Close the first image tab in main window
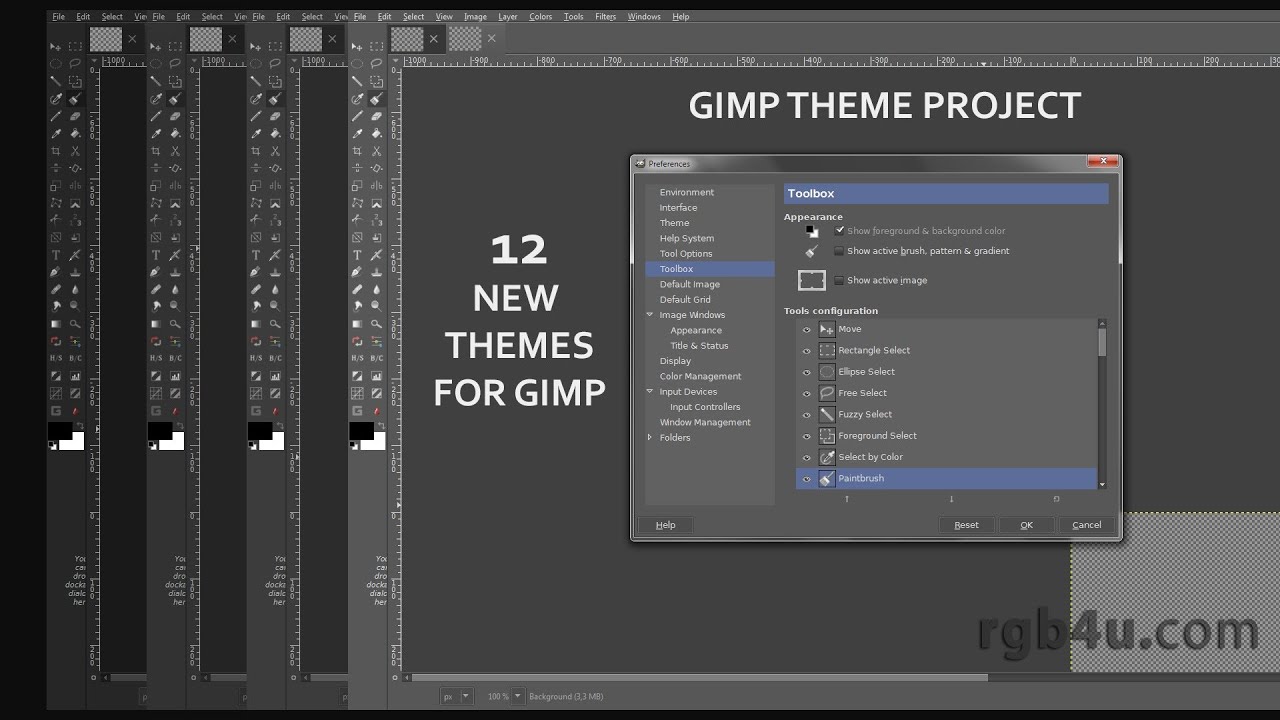This screenshot has width=1280, height=720. click(x=433, y=39)
